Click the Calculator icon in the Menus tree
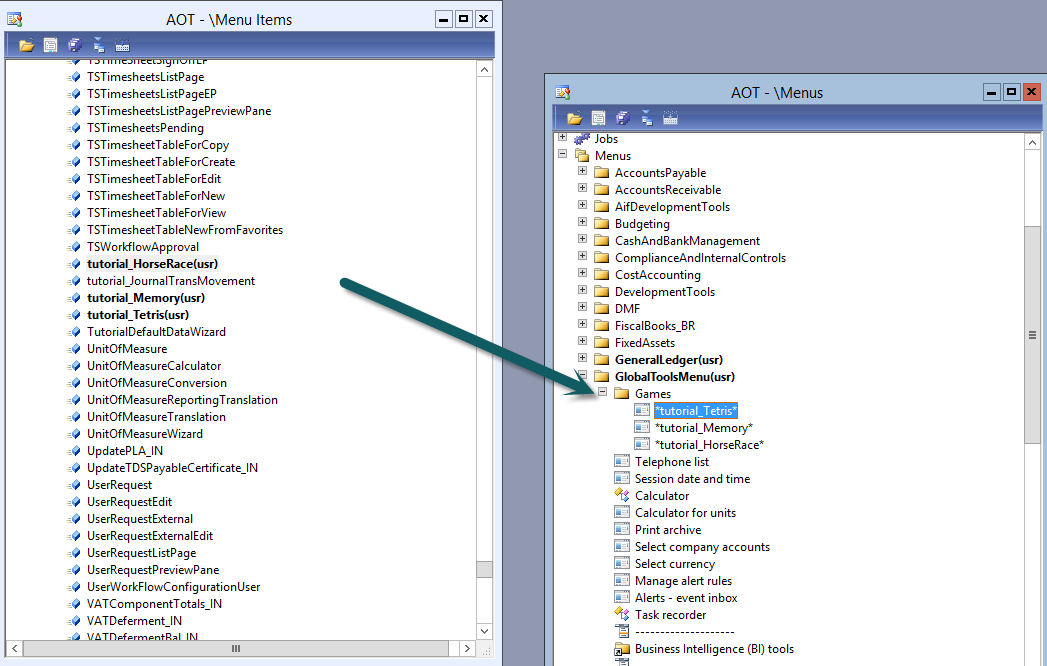1047x666 pixels. click(x=621, y=496)
